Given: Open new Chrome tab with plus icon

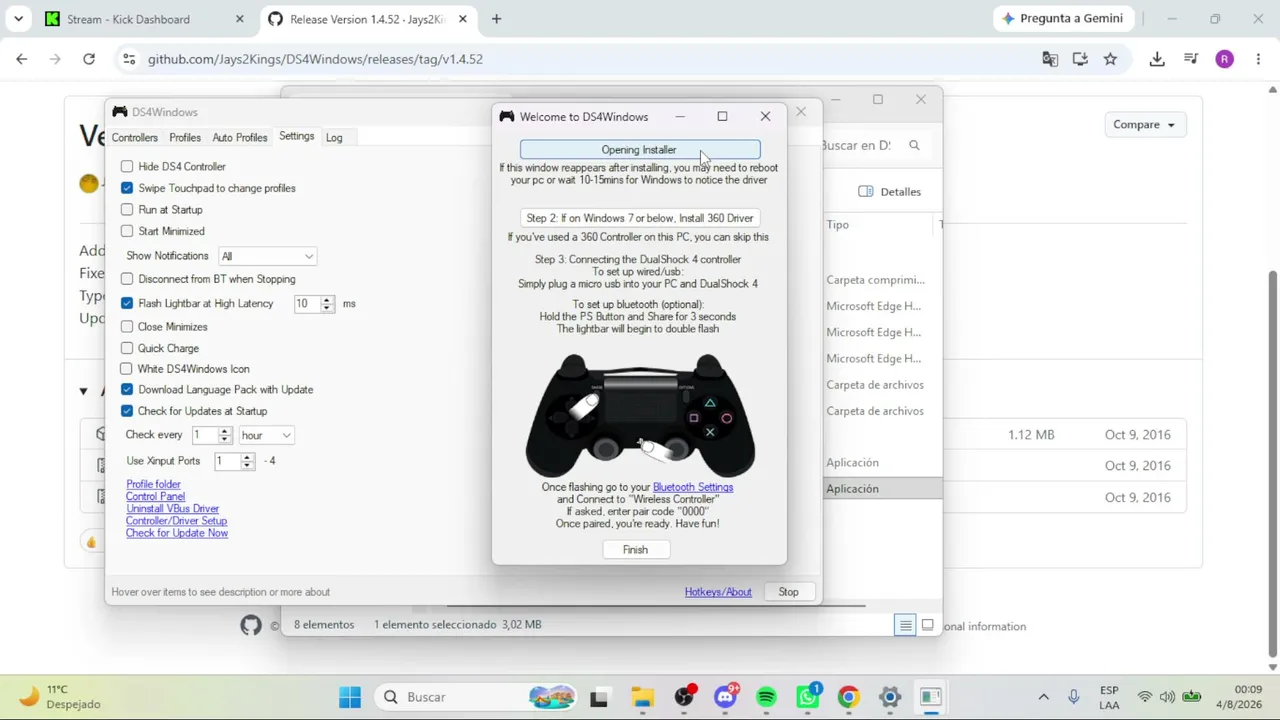Looking at the screenshot, I should pos(496,19).
